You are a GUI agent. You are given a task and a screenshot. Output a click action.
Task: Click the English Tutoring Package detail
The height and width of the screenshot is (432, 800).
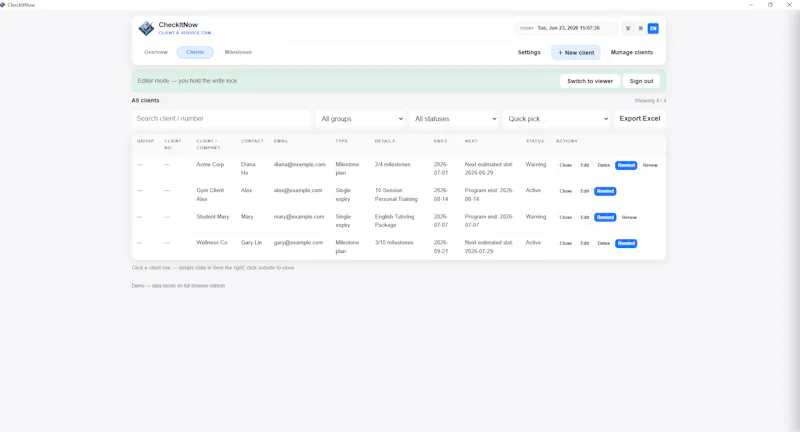(x=394, y=221)
